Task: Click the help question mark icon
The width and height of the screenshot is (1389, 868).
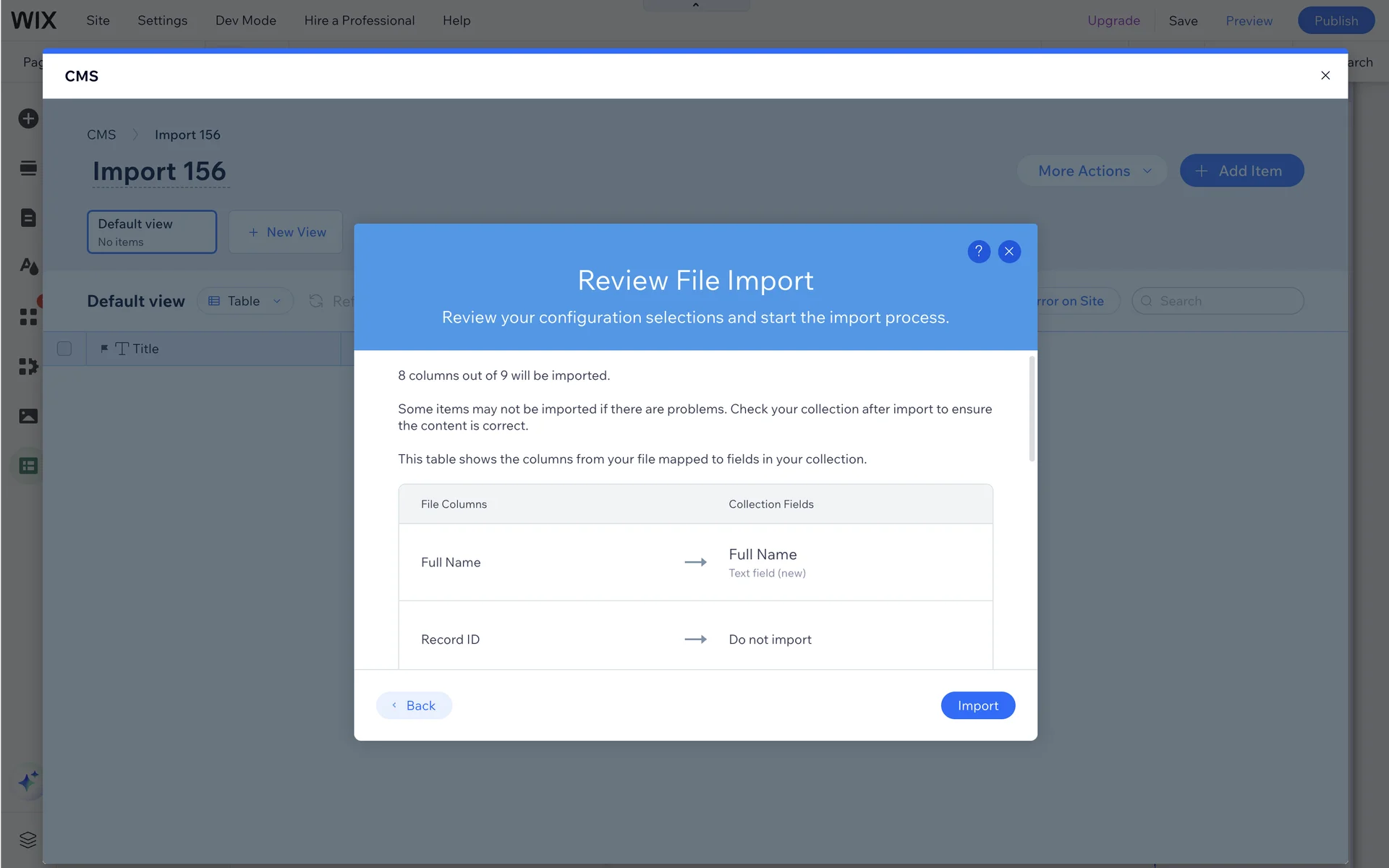Action: coord(978,251)
